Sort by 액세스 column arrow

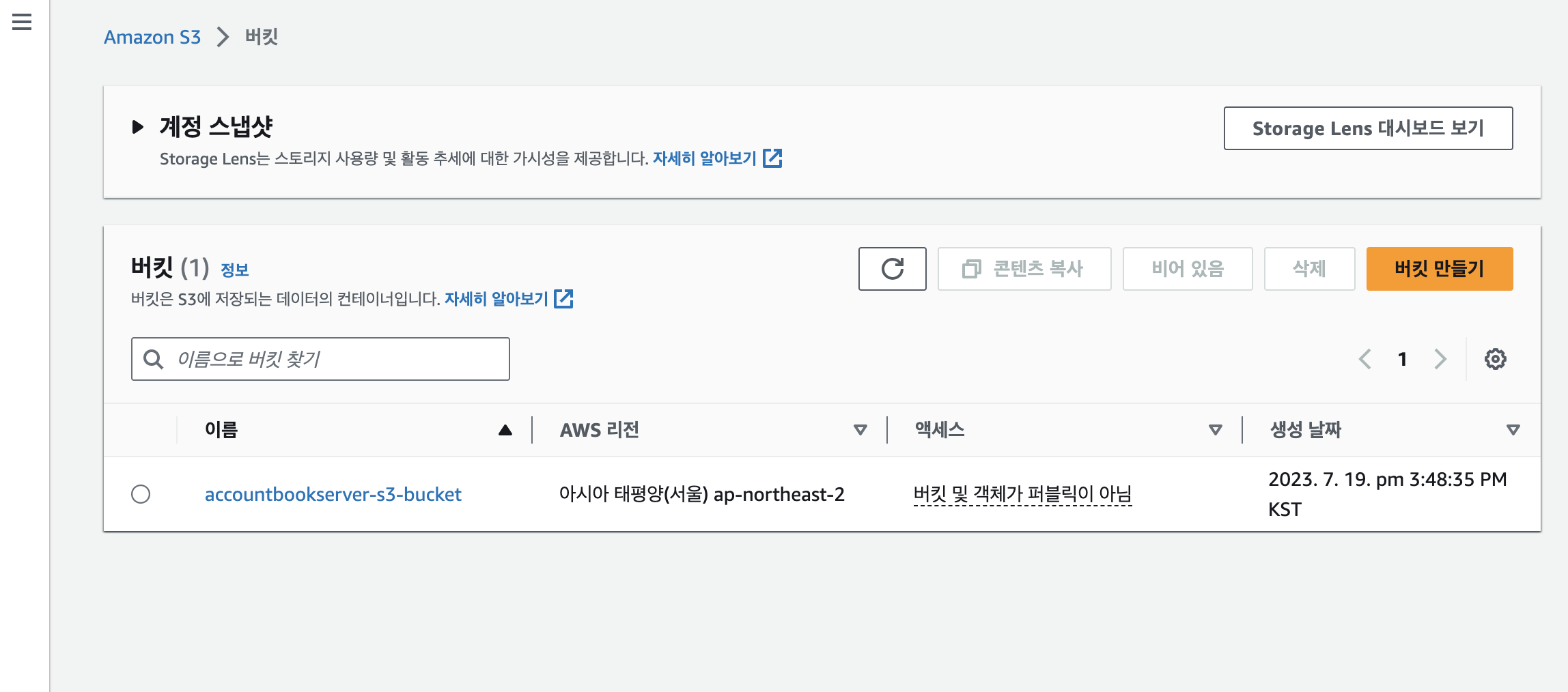point(1216,430)
